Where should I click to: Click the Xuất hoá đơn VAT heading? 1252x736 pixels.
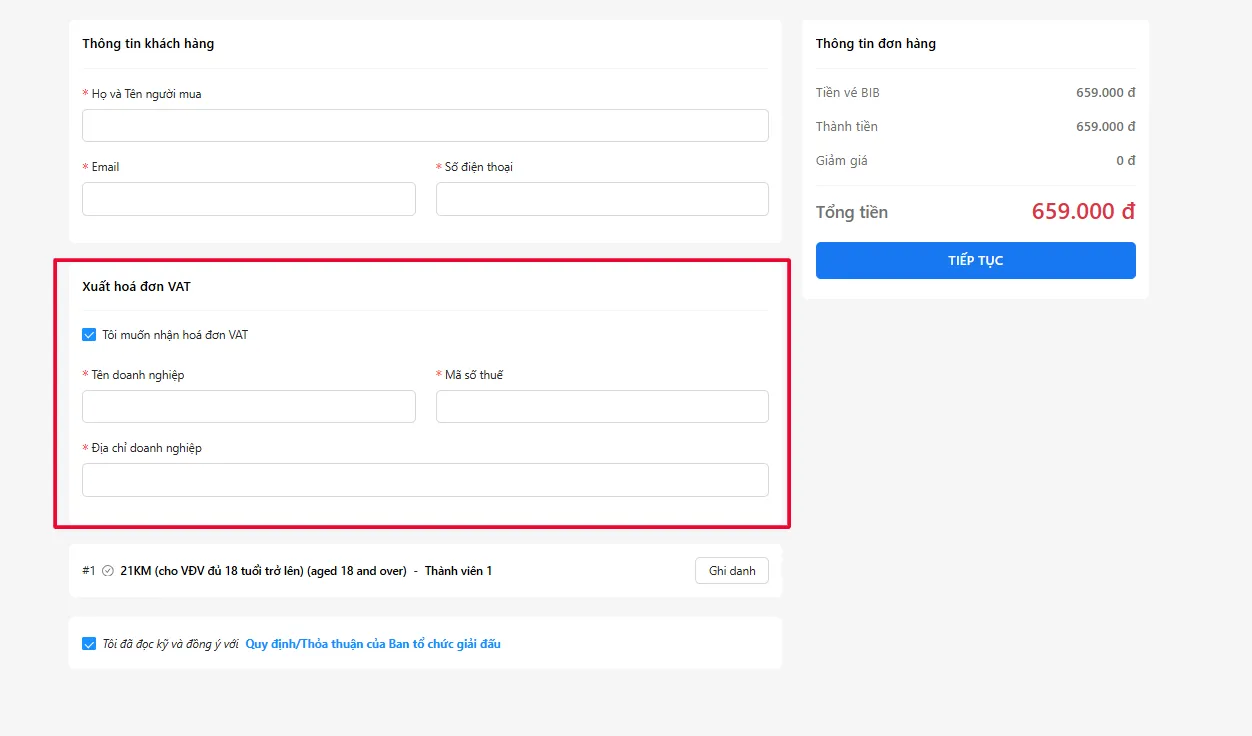[x=136, y=287]
